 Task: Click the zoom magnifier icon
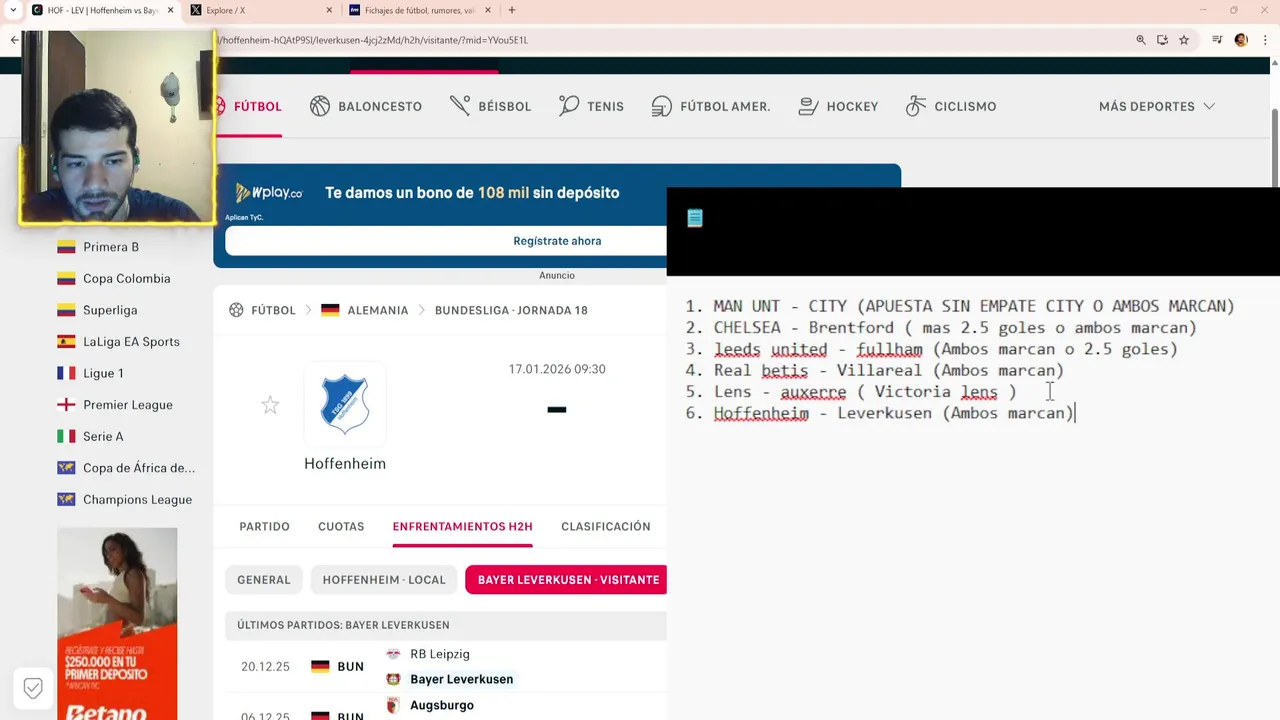point(1141,40)
